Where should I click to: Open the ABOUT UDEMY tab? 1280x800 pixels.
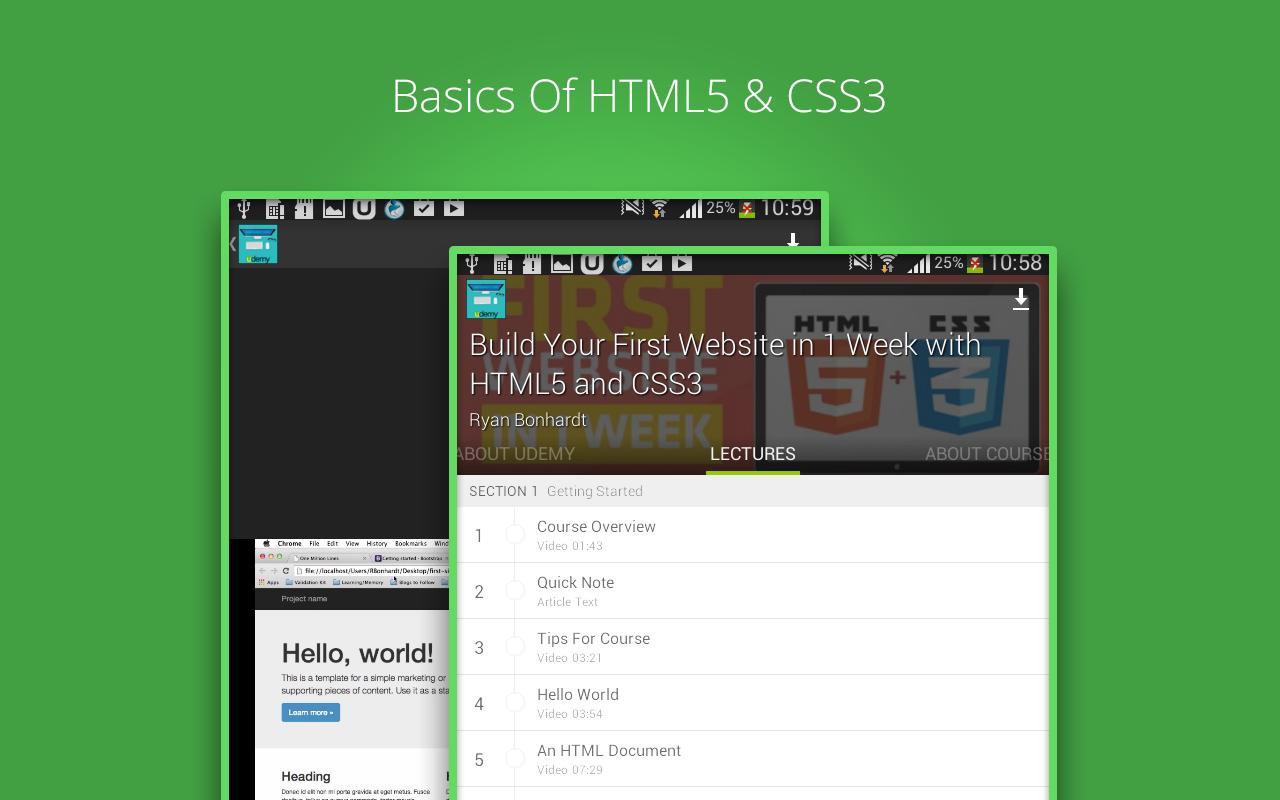coord(514,453)
